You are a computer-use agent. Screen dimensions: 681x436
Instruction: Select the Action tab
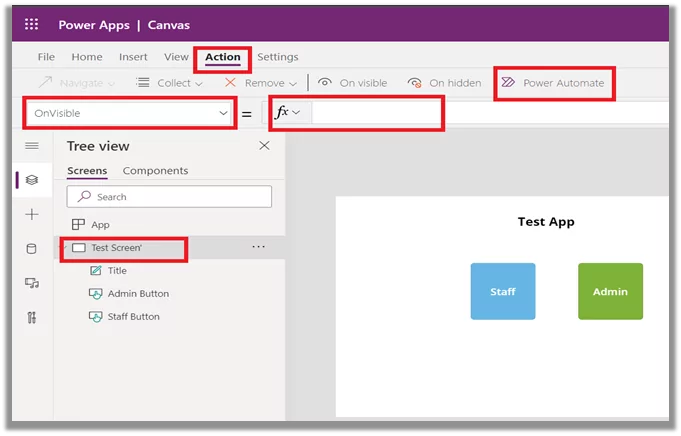223,57
